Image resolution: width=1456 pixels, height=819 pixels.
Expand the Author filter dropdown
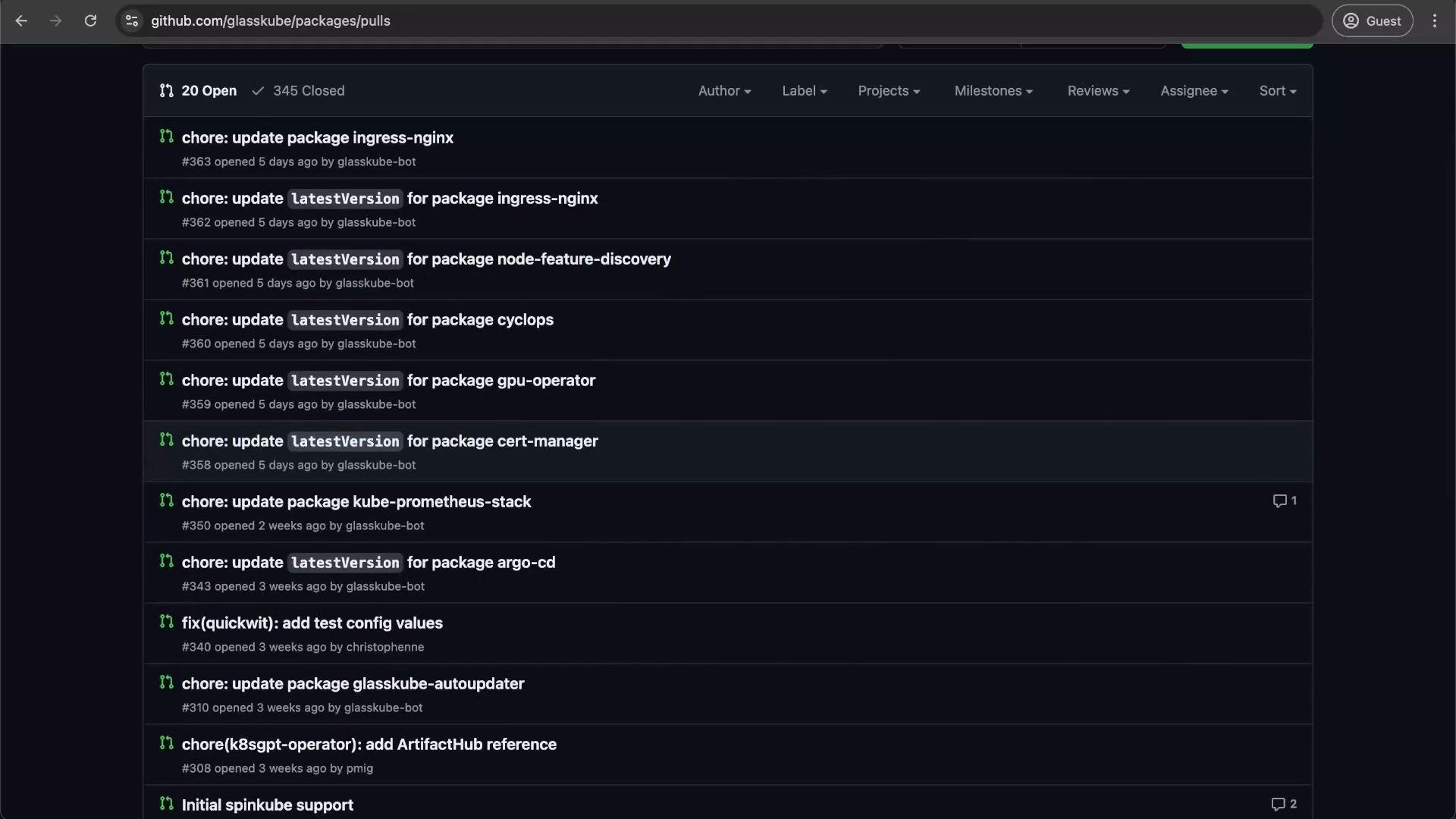pos(724,91)
